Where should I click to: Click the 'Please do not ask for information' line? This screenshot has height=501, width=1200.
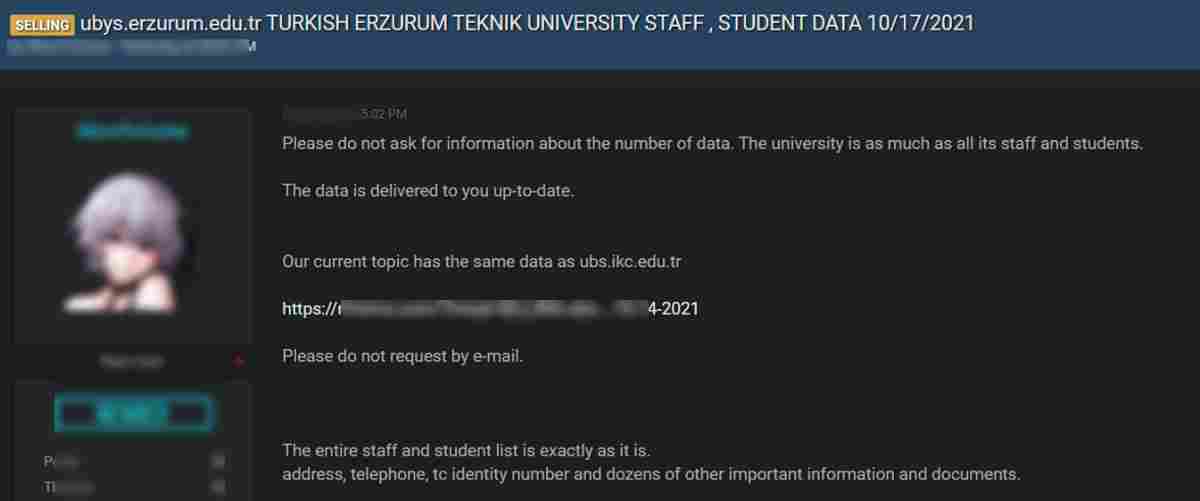(x=711, y=143)
